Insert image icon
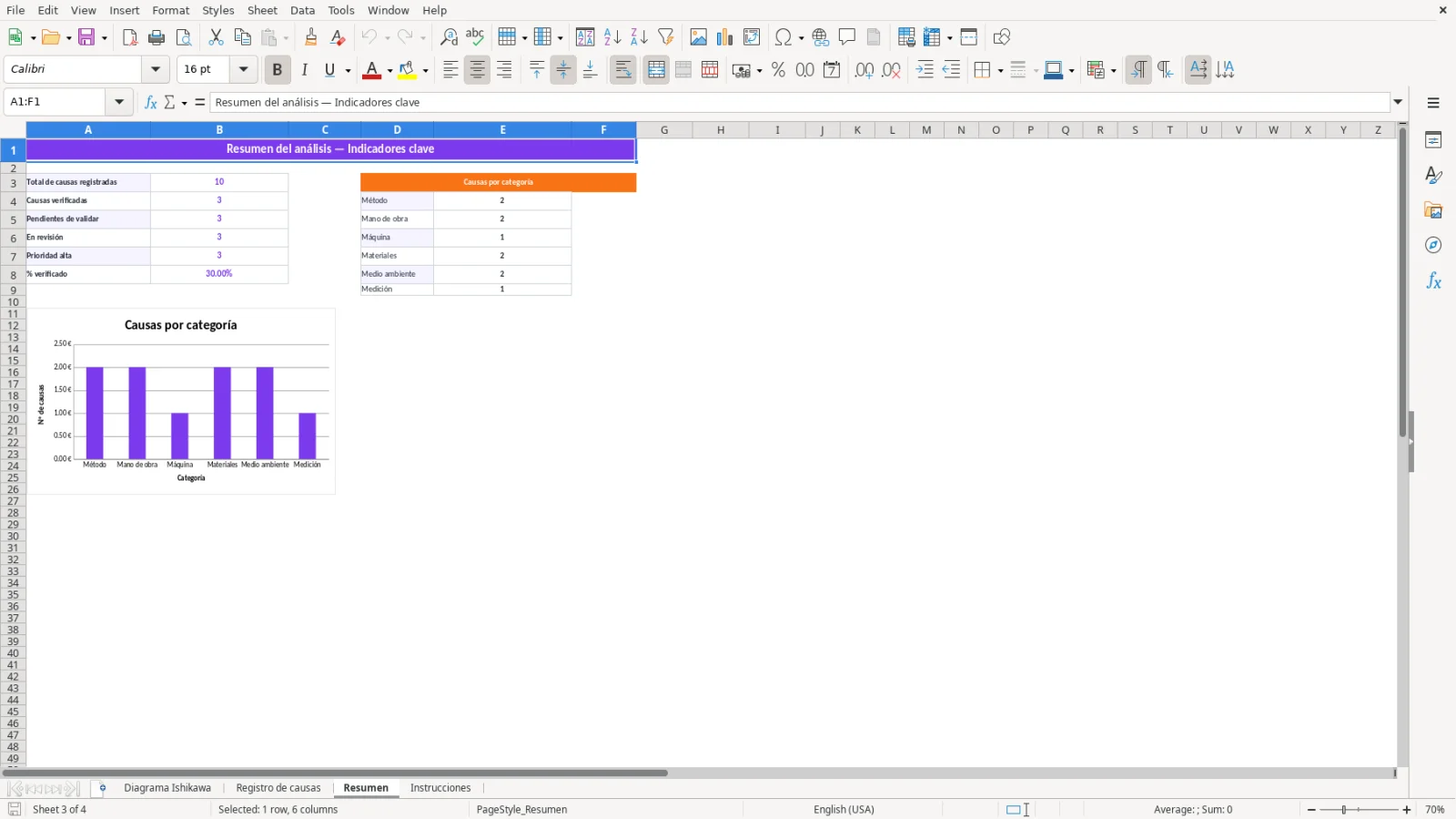 (x=698, y=37)
